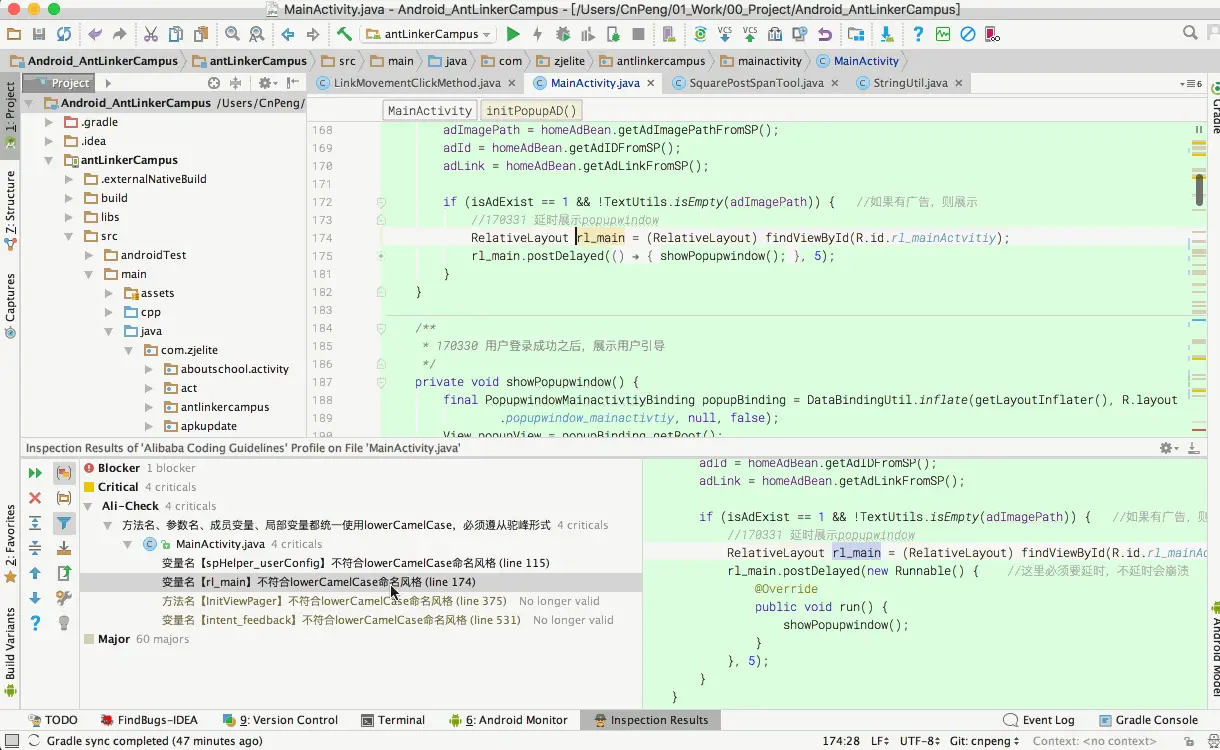Go to next problem with down arrow
Viewport: 1220px width, 750px height.
tap(35, 598)
